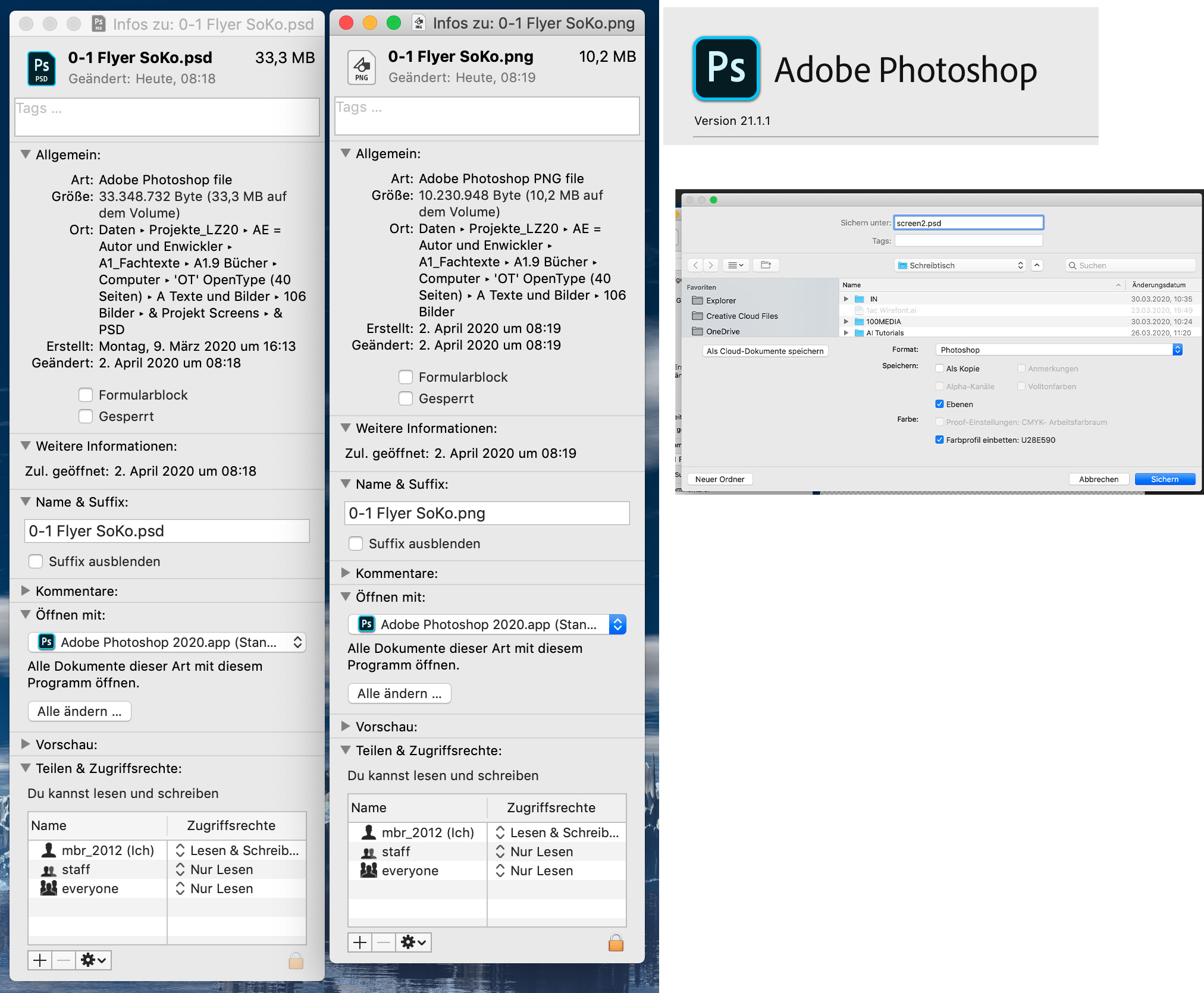Click the Tags field in the save dialog
The width and height of the screenshot is (1204, 993).
[968, 241]
